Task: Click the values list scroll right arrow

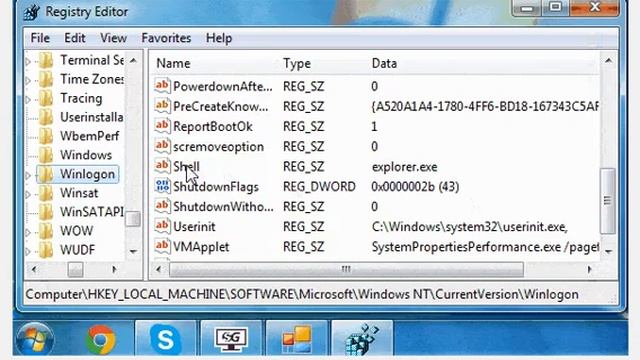Action: coord(589,269)
